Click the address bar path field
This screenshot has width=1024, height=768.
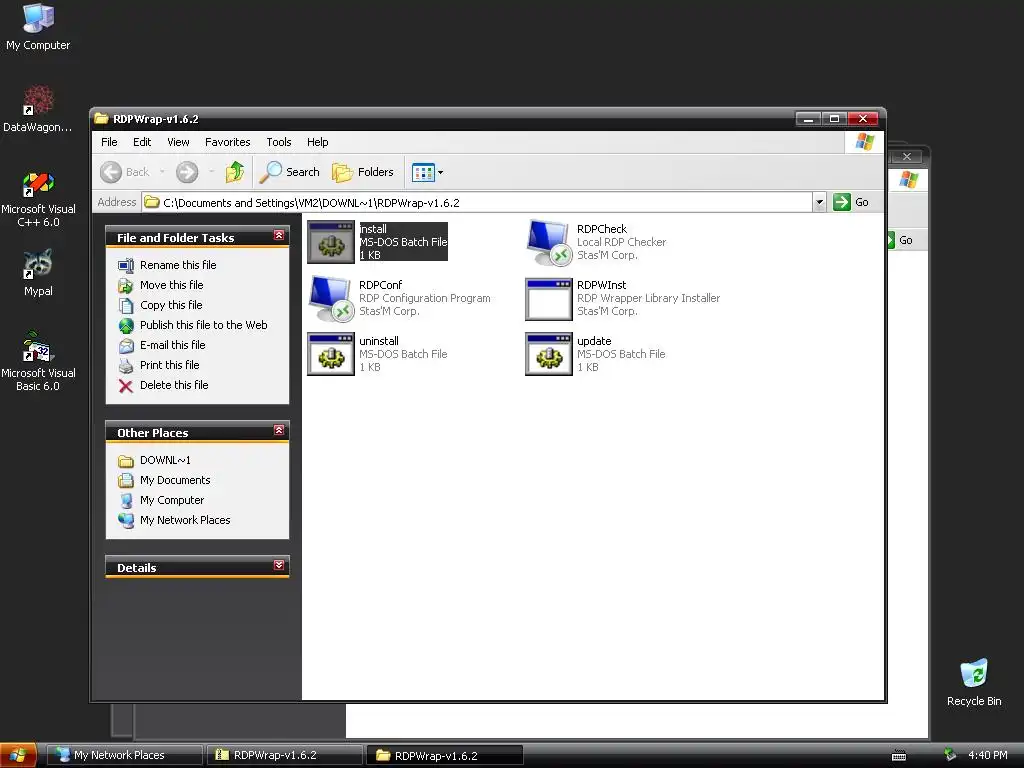pyautogui.click(x=477, y=202)
